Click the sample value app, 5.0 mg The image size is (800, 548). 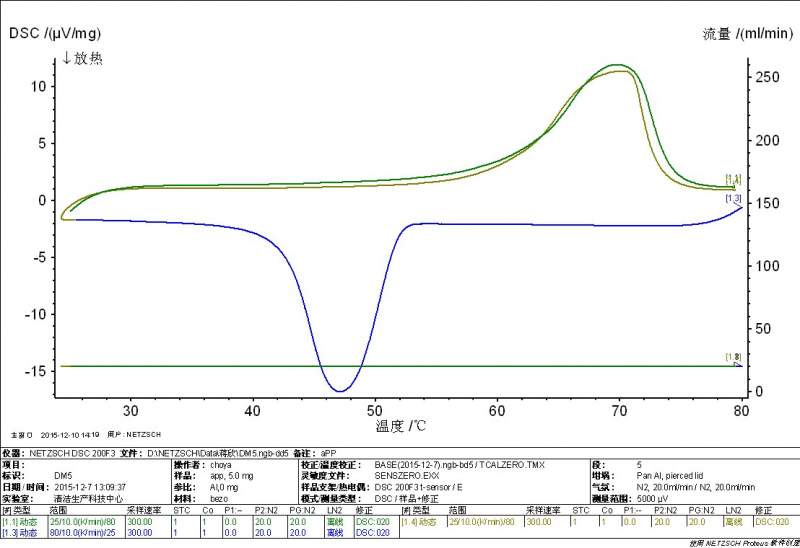[x=232, y=476]
